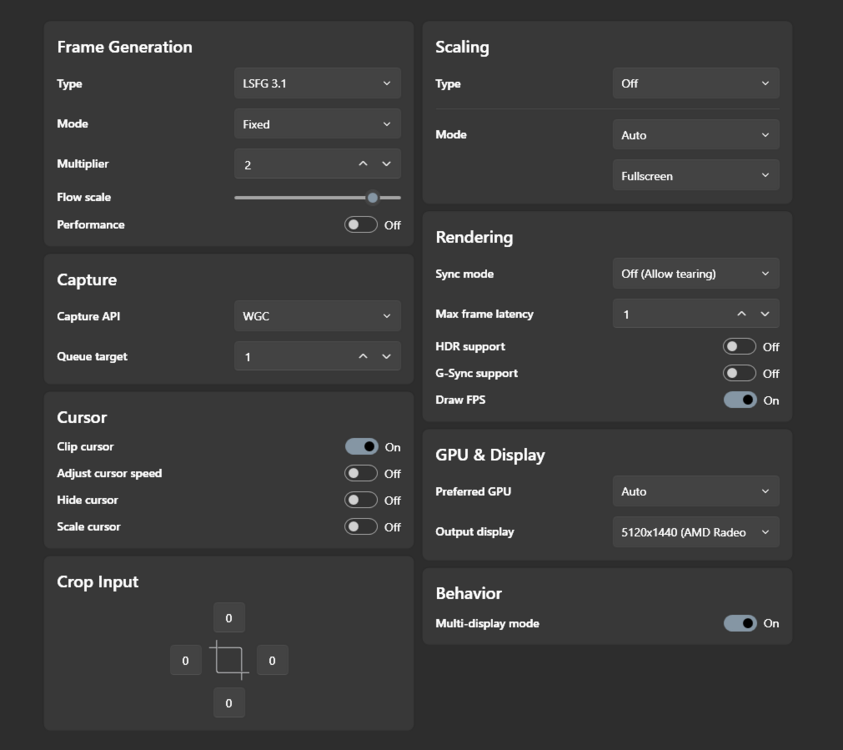Turn off Draw FPS

coord(739,400)
